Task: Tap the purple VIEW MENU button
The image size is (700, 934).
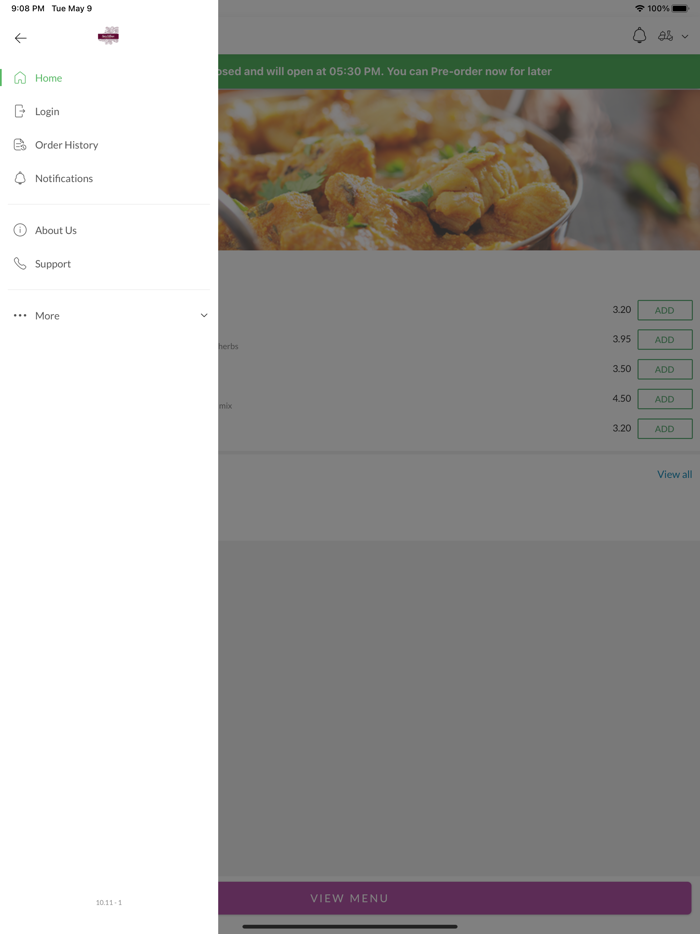Action: [455, 898]
